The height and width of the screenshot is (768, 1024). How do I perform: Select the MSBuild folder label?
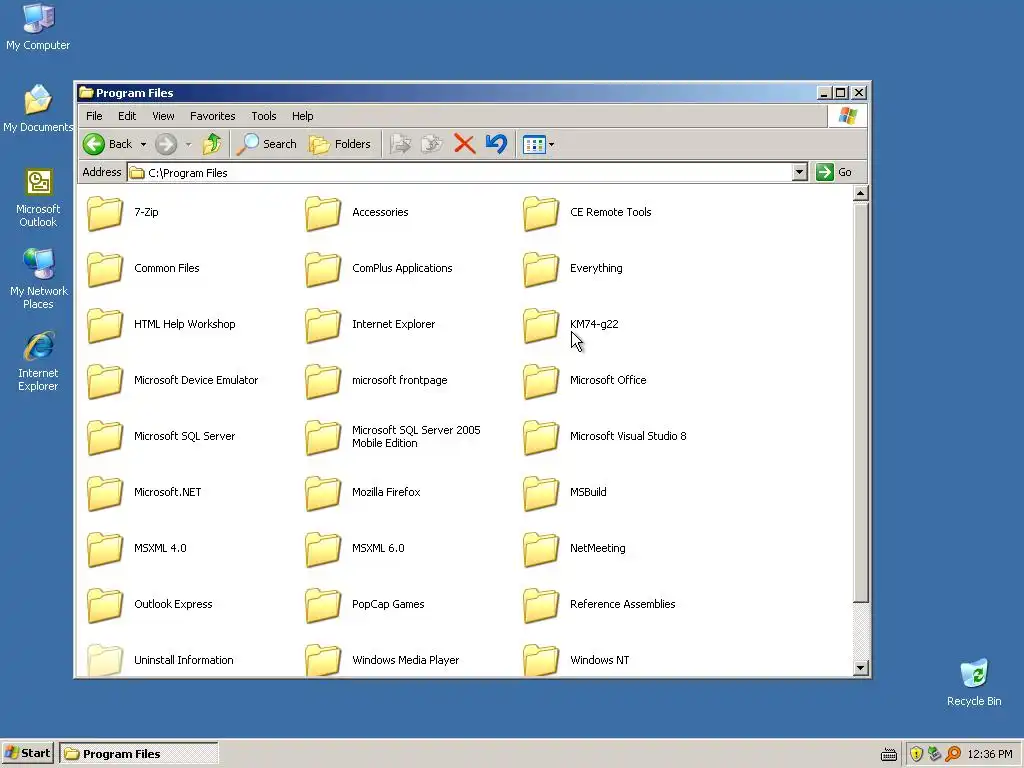[x=588, y=492]
